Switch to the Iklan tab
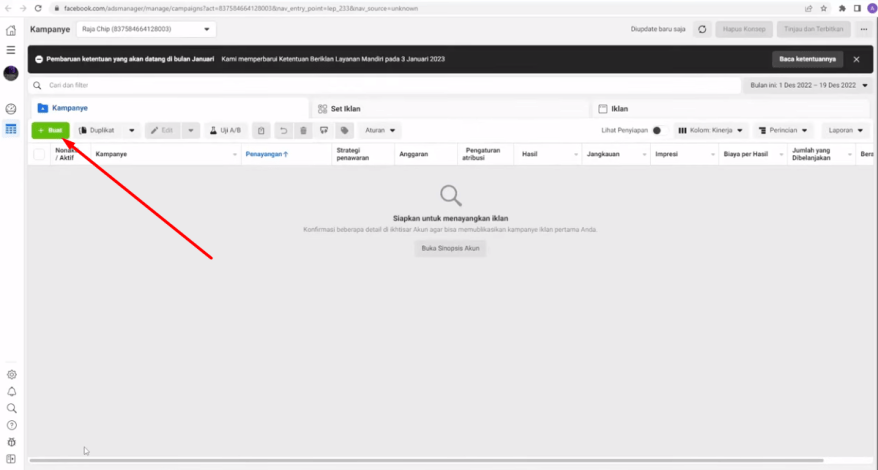The width and height of the screenshot is (878, 470). 732,109
